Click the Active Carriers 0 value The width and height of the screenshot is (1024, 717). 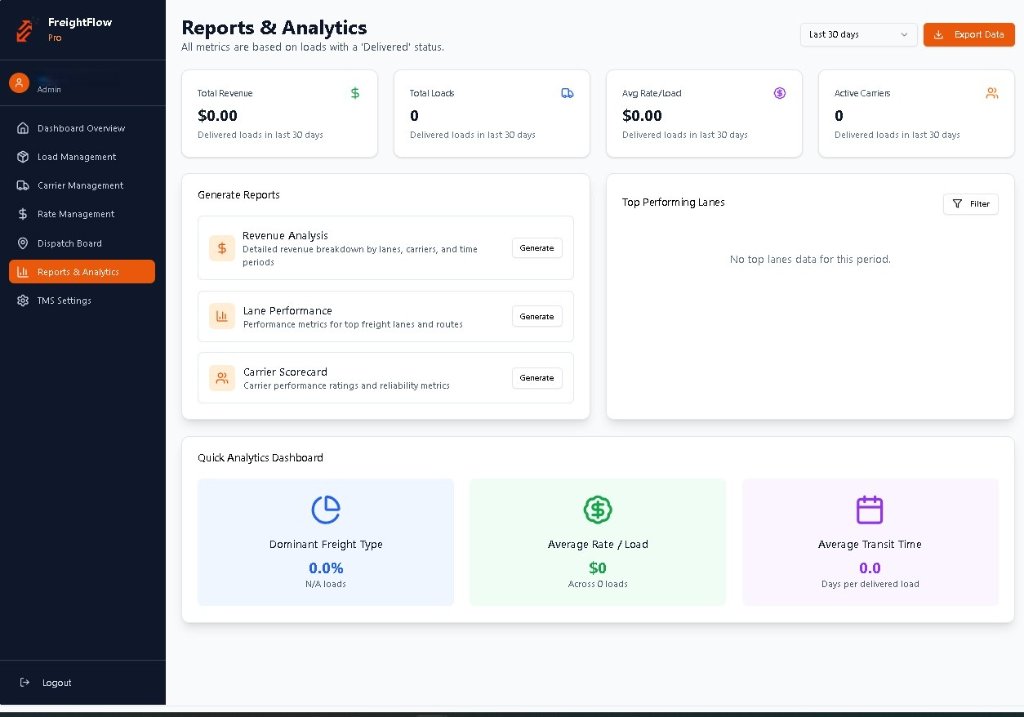point(839,116)
